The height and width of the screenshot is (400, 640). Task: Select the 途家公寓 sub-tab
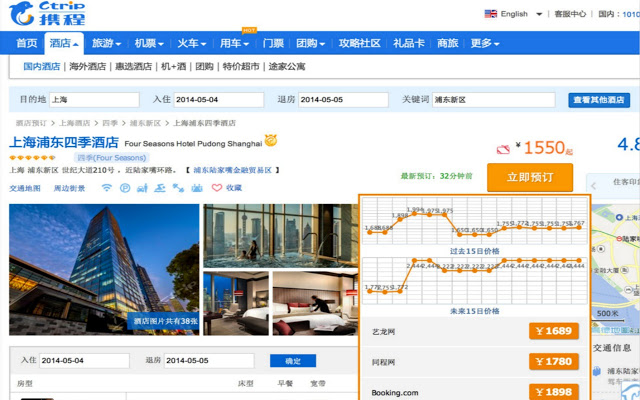(x=287, y=67)
